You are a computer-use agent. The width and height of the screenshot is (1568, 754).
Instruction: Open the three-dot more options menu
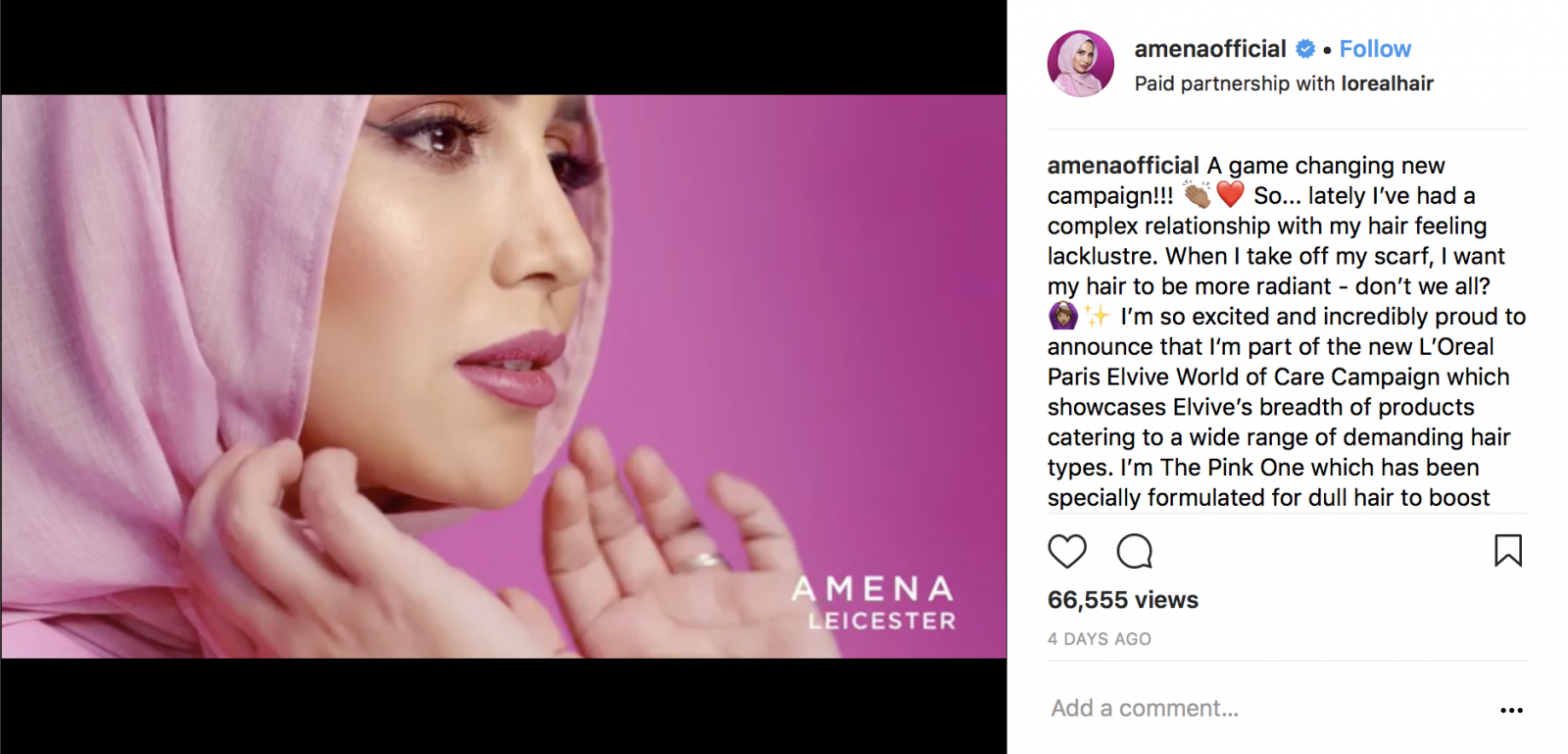(1512, 710)
